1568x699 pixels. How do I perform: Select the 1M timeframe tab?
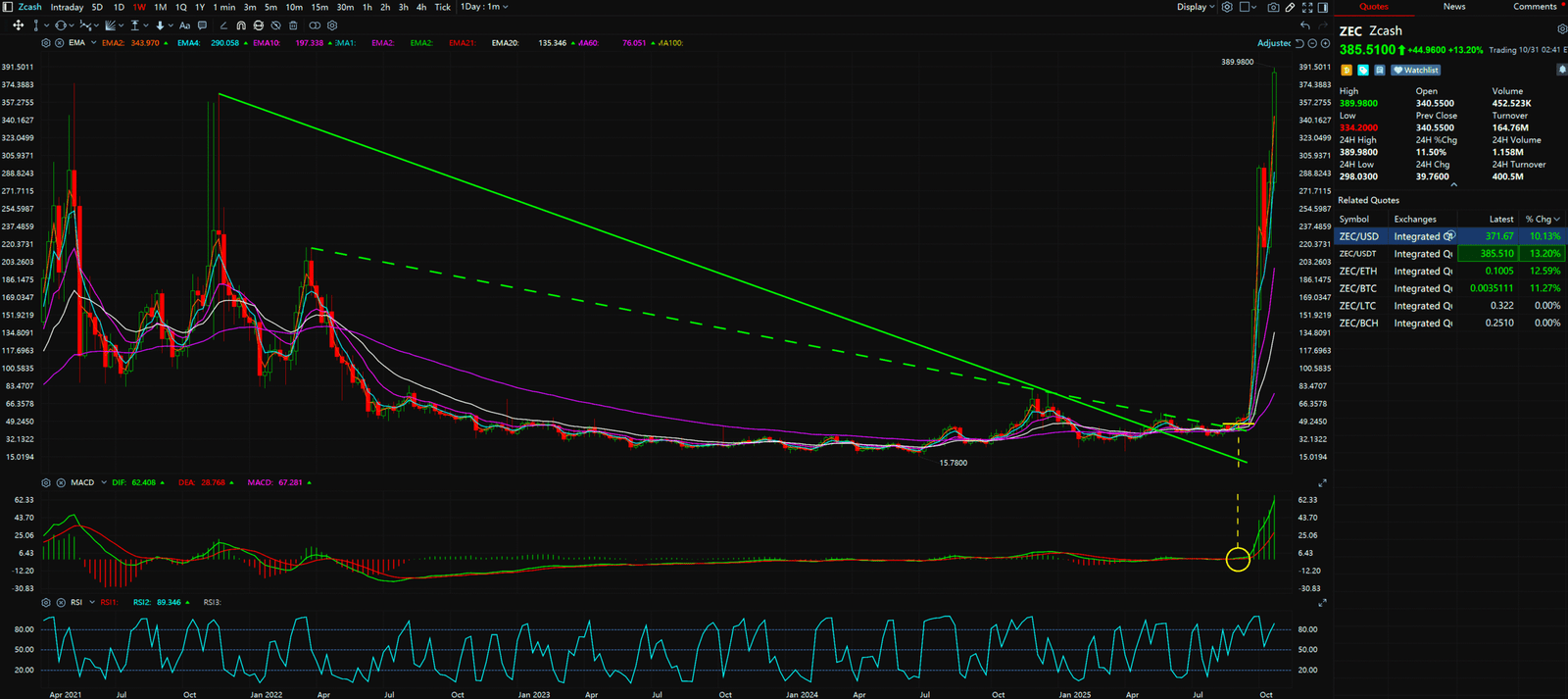[160, 7]
